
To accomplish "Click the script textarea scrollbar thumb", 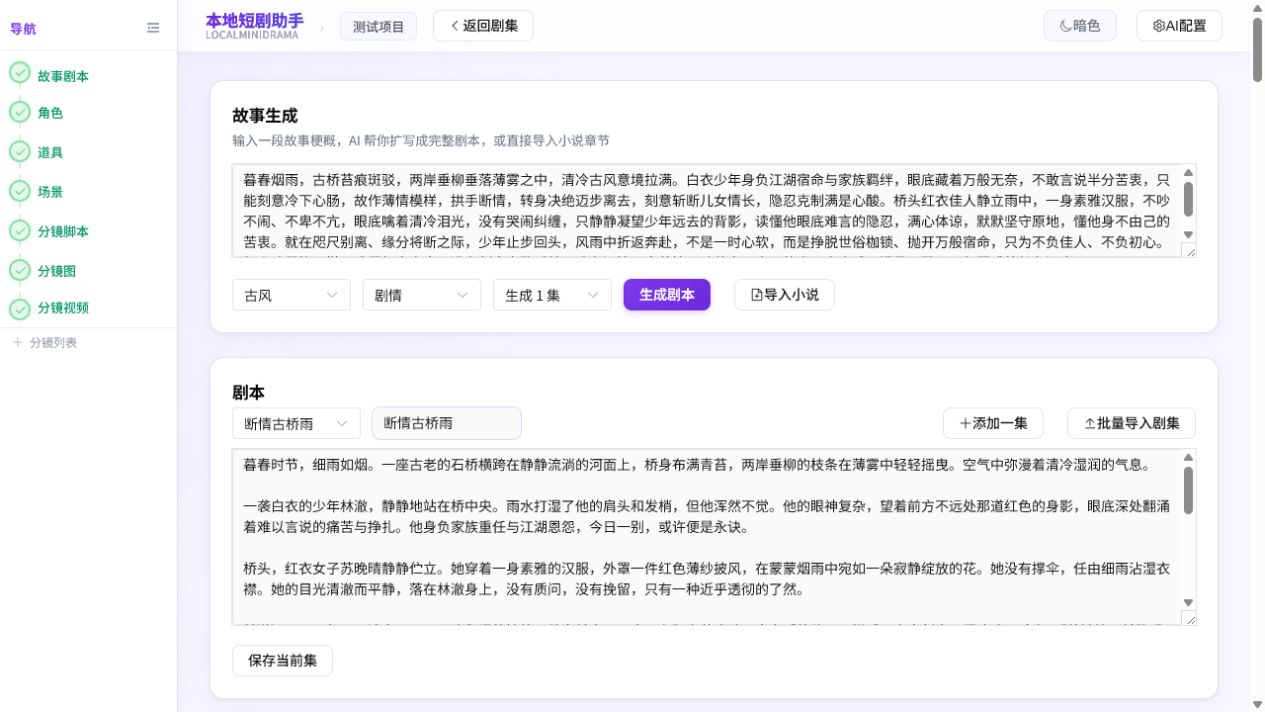I will click(1188, 490).
